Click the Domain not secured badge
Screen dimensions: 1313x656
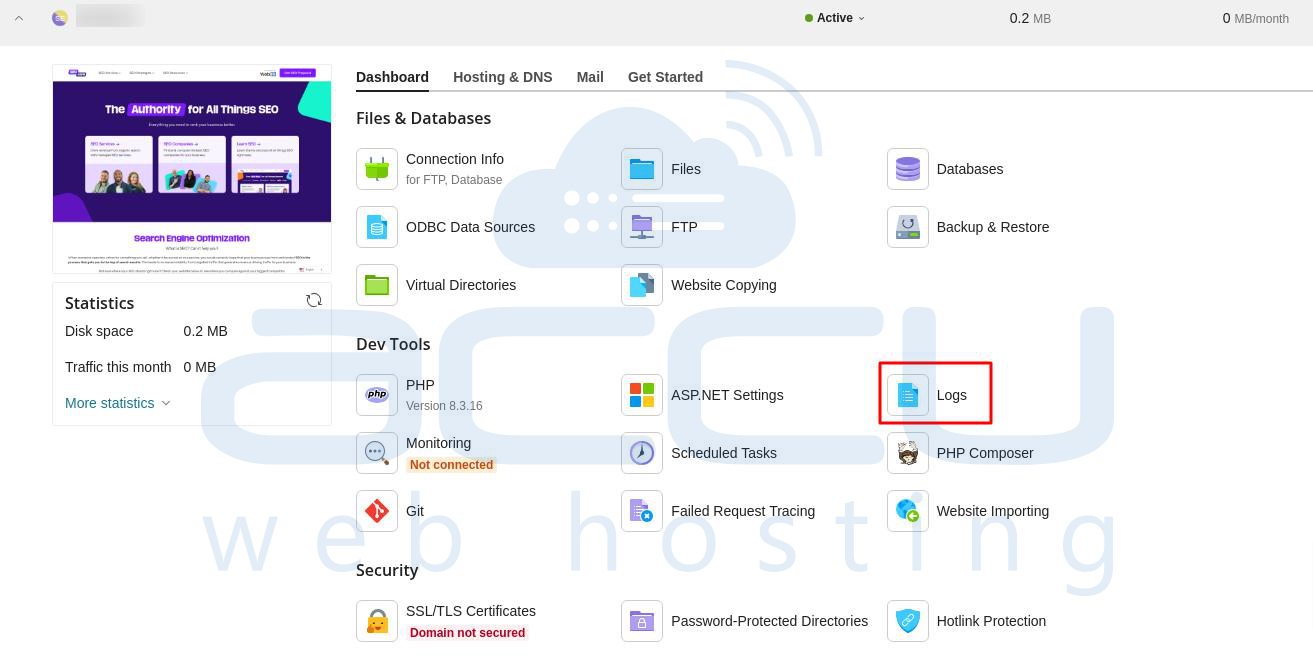point(467,633)
